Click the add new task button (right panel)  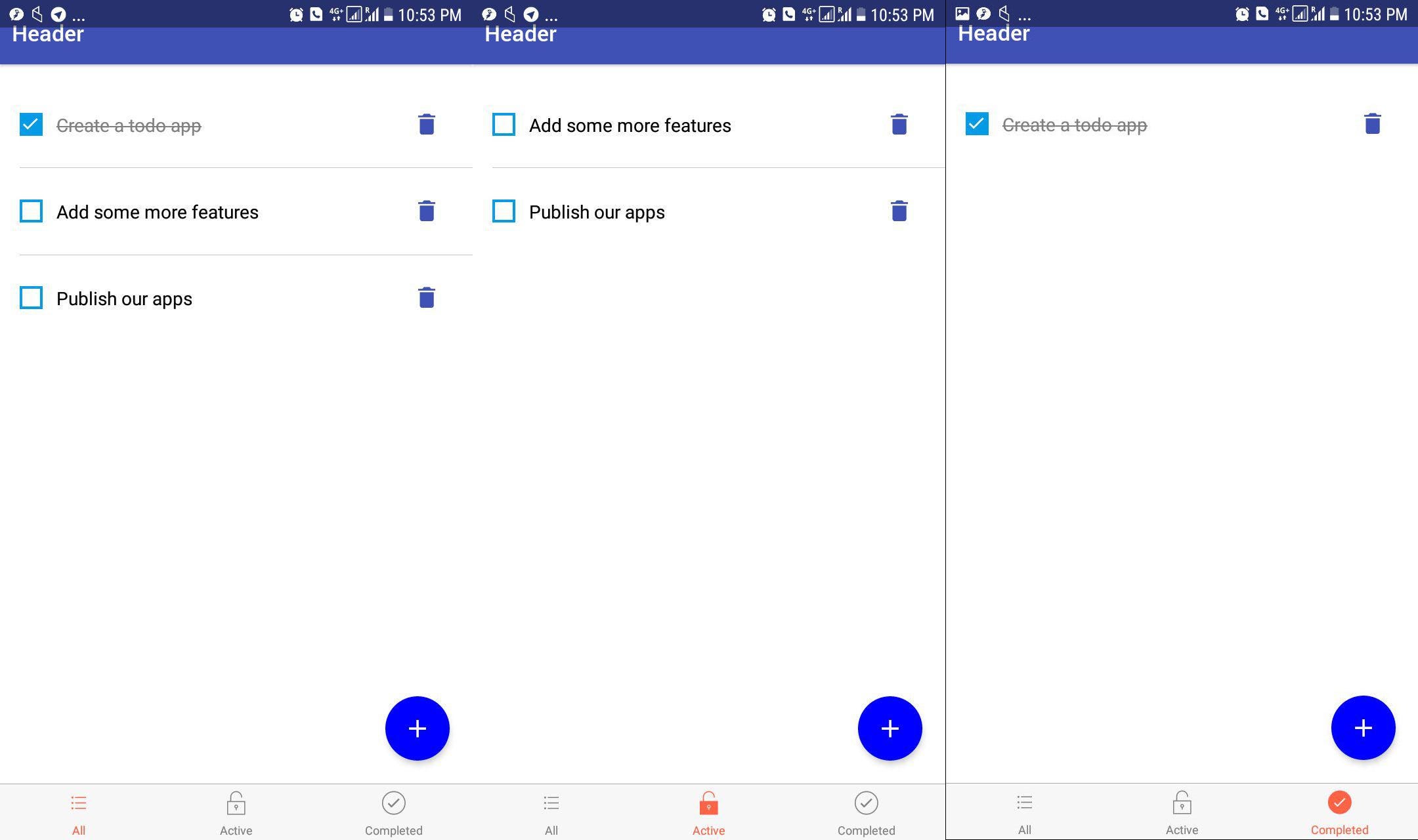(1362, 727)
